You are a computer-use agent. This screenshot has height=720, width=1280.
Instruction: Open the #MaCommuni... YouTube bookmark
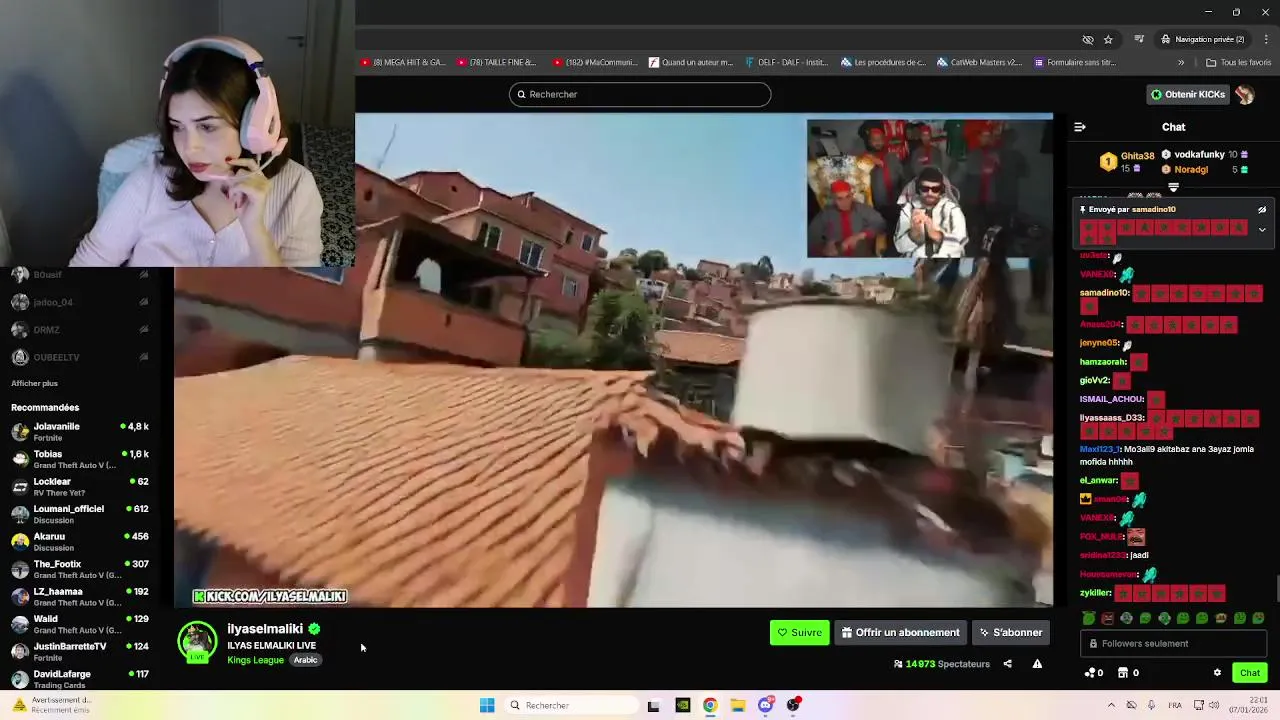594,62
